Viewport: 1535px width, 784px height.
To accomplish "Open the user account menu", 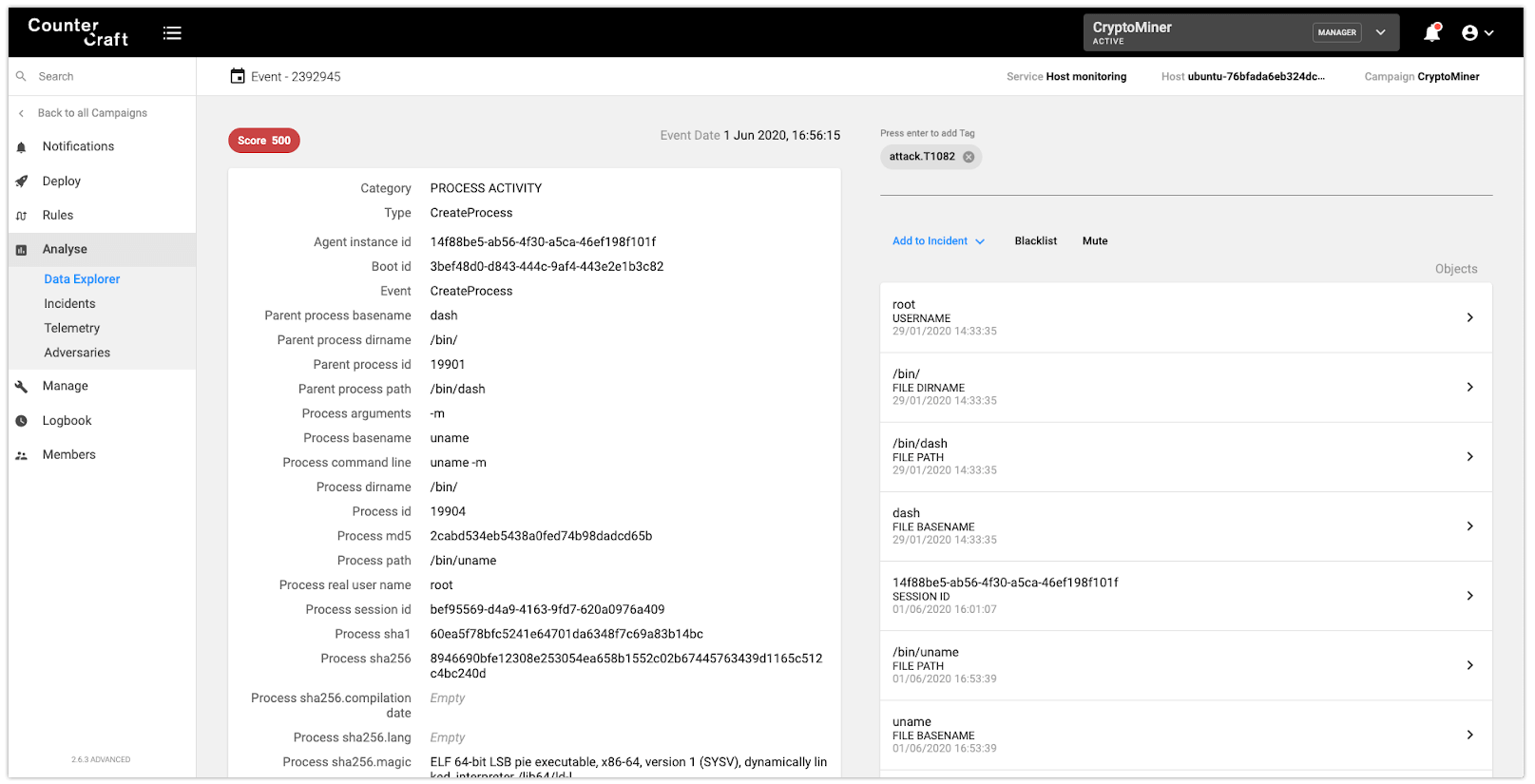I will [x=1478, y=33].
